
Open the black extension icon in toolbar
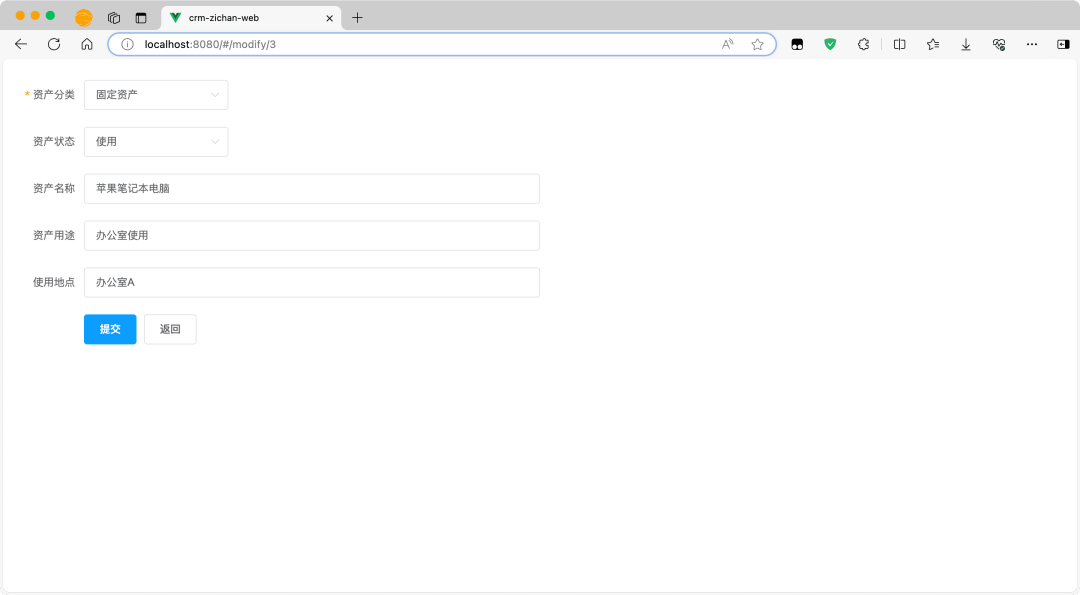click(797, 44)
